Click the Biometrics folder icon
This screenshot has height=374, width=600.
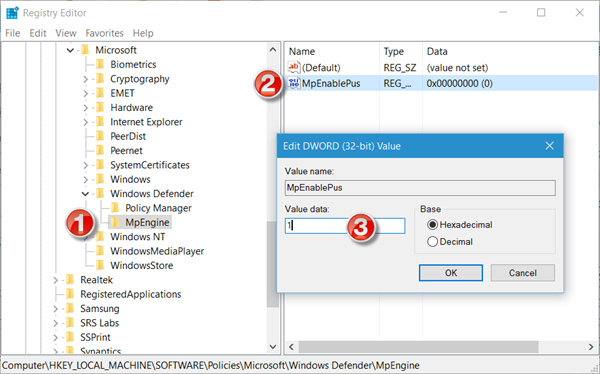[100, 64]
